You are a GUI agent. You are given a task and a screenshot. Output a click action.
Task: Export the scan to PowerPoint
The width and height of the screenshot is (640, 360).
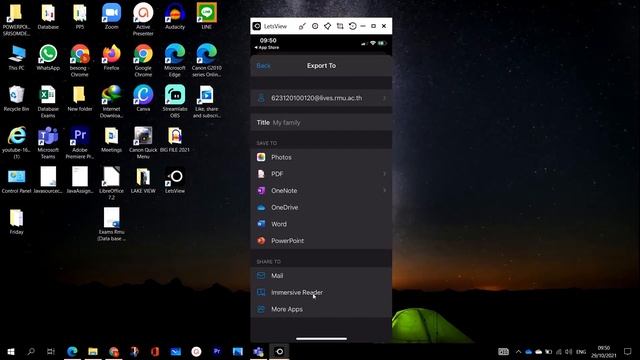pyautogui.click(x=321, y=241)
